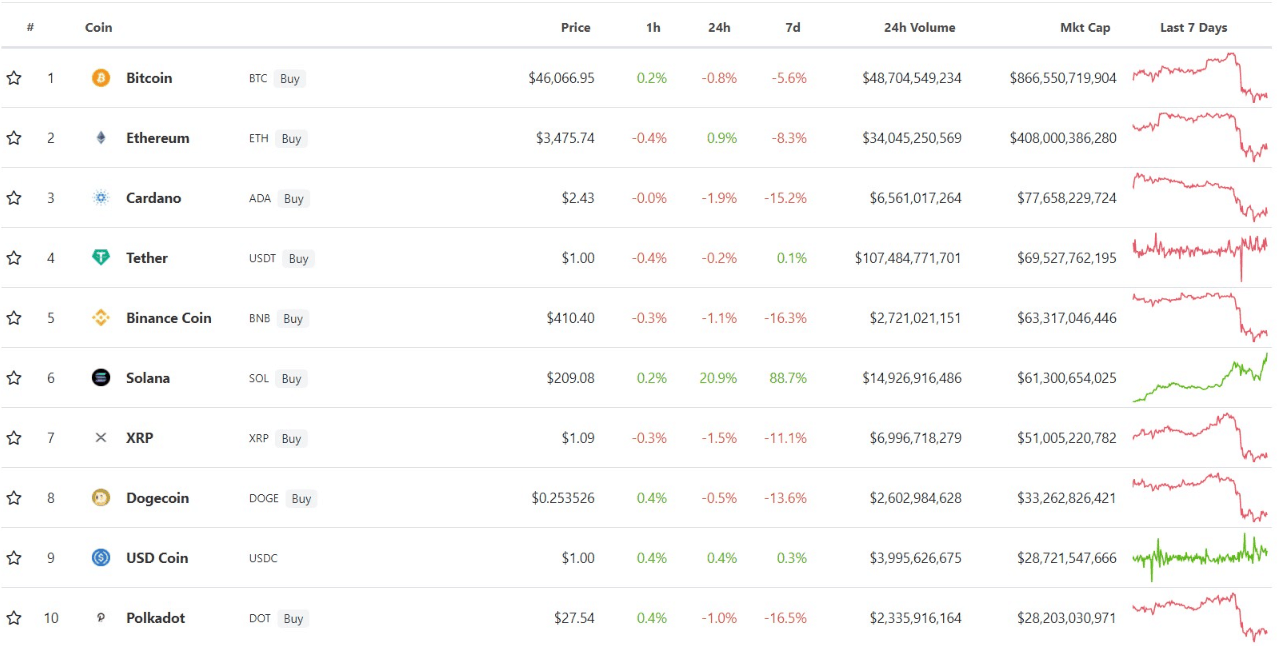Add Solana to watchlist via star
This screenshot has height=647, width=1282.
point(14,378)
